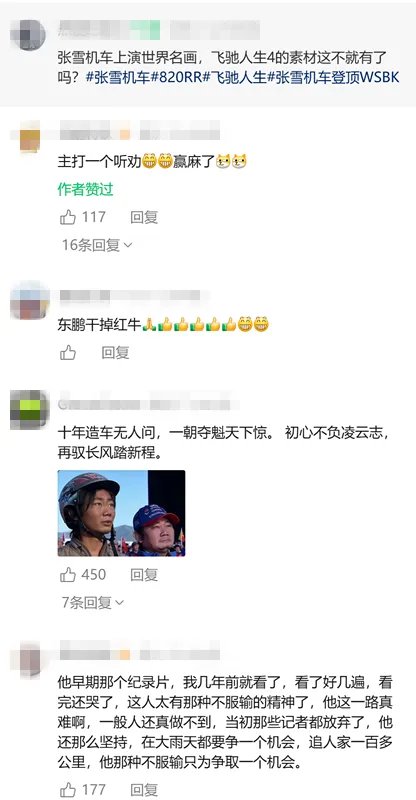Reply to the 主打一个听劝 comment
The width and height of the screenshot is (416, 800).
pos(144,217)
